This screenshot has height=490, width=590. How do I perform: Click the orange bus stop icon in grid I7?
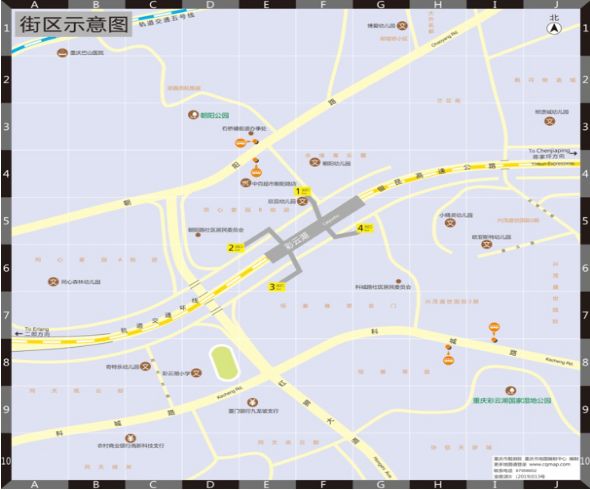(494, 327)
